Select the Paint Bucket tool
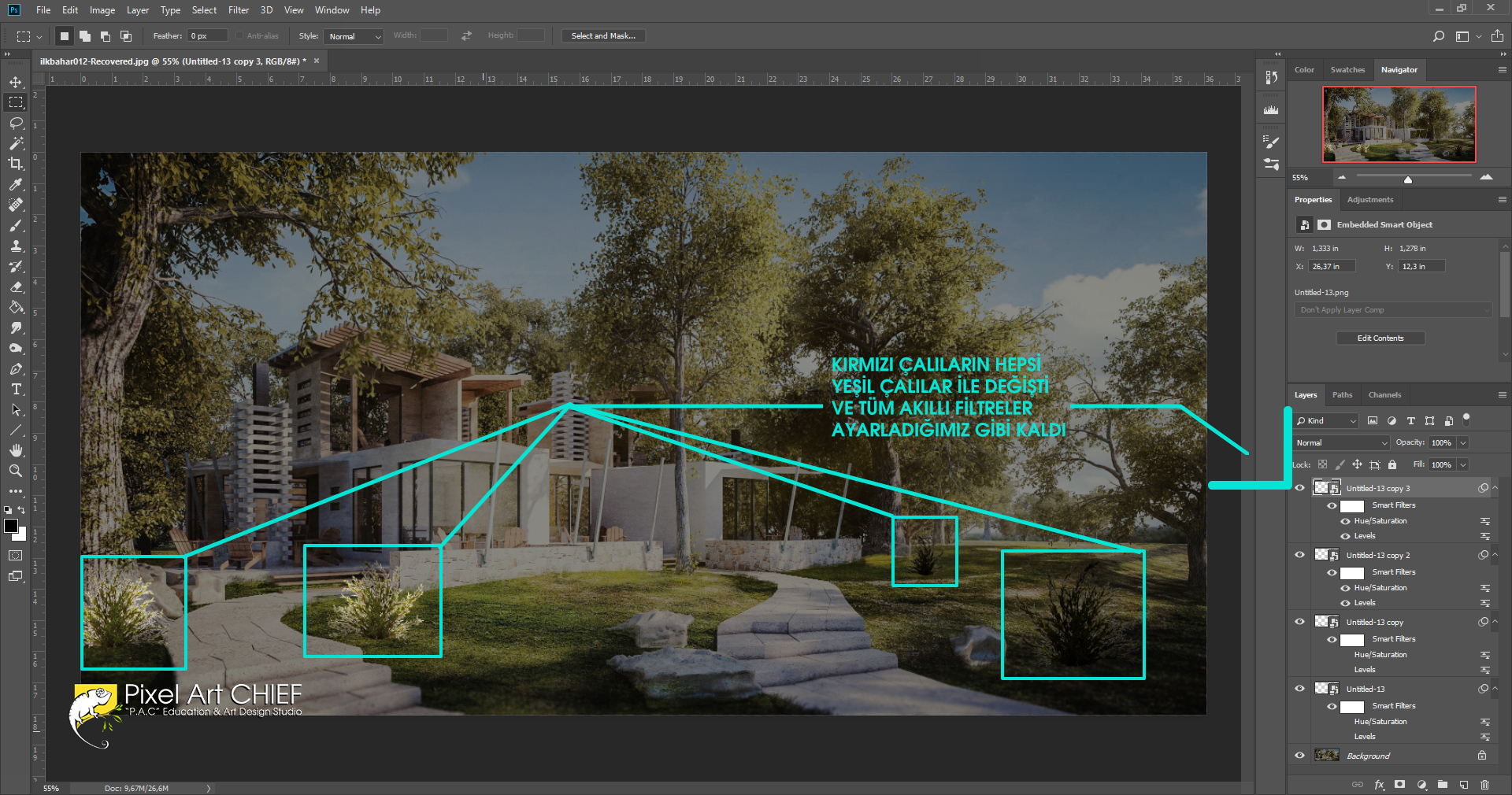This screenshot has width=1512, height=795. point(16,307)
